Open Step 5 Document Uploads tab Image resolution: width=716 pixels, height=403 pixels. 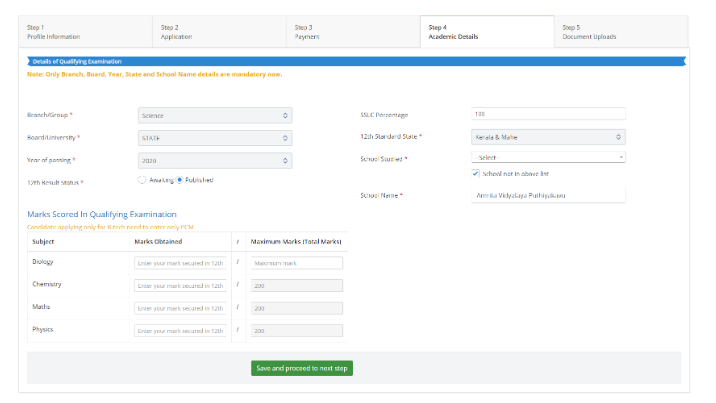(620, 32)
